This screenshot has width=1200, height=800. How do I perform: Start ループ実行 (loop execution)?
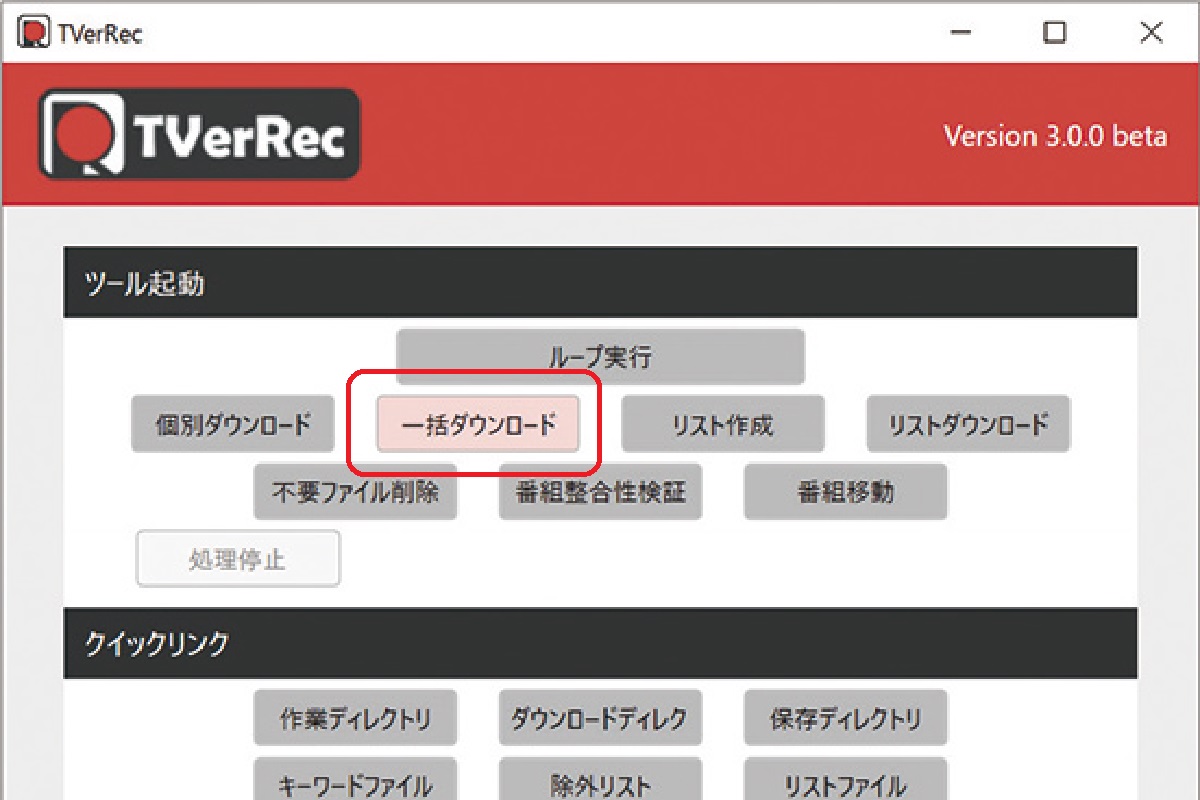tap(599, 357)
